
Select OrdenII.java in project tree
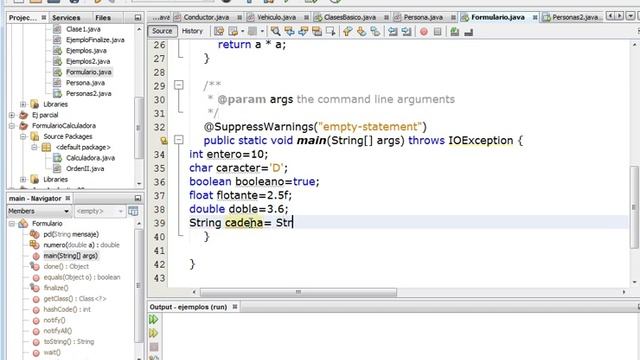coord(85,169)
